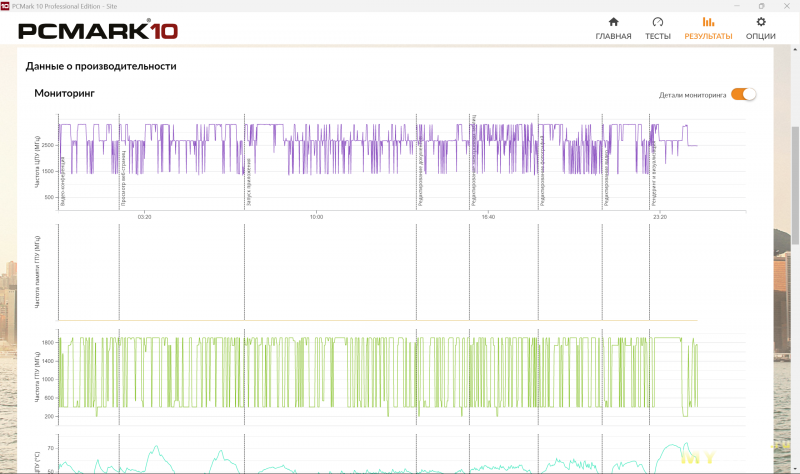Toggle the Детали мониторинга switch off

coord(743,94)
